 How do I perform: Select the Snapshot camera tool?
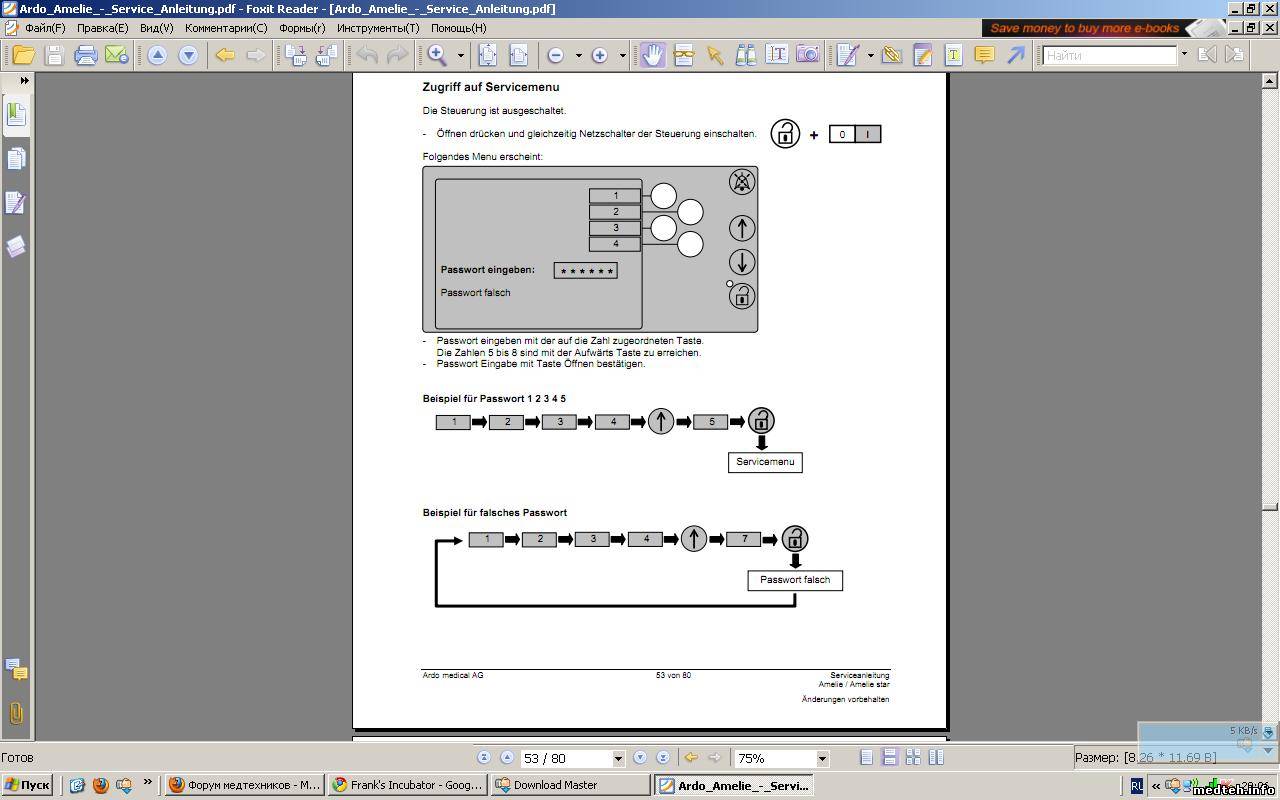(807, 55)
